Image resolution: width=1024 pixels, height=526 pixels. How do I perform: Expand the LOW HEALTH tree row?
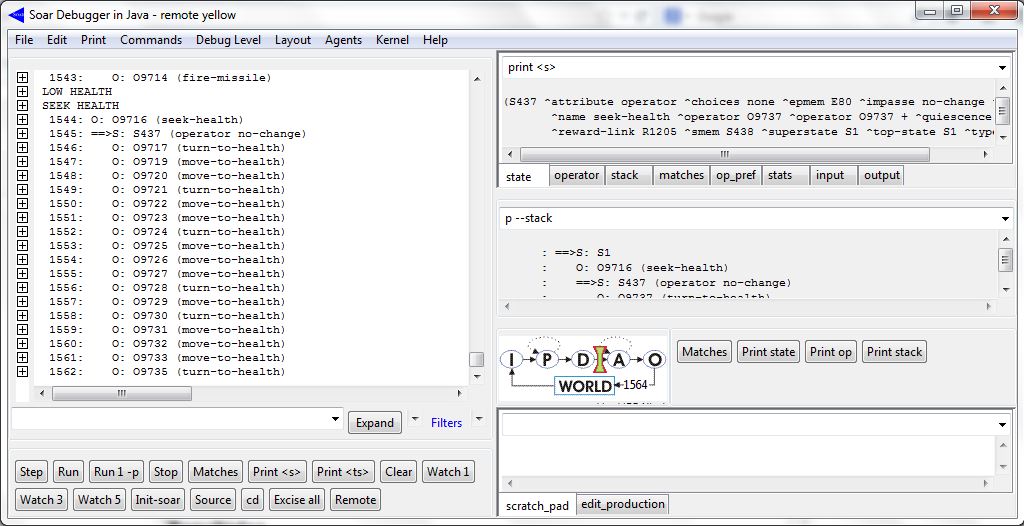22,92
